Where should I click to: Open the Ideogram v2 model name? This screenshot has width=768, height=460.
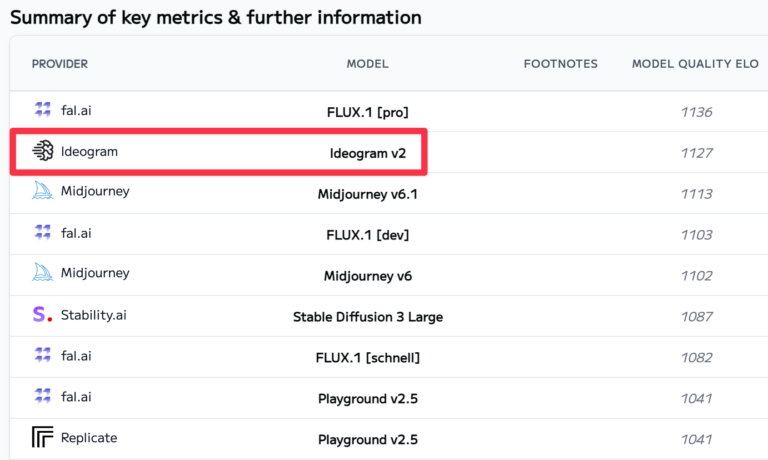coord(367,153)
